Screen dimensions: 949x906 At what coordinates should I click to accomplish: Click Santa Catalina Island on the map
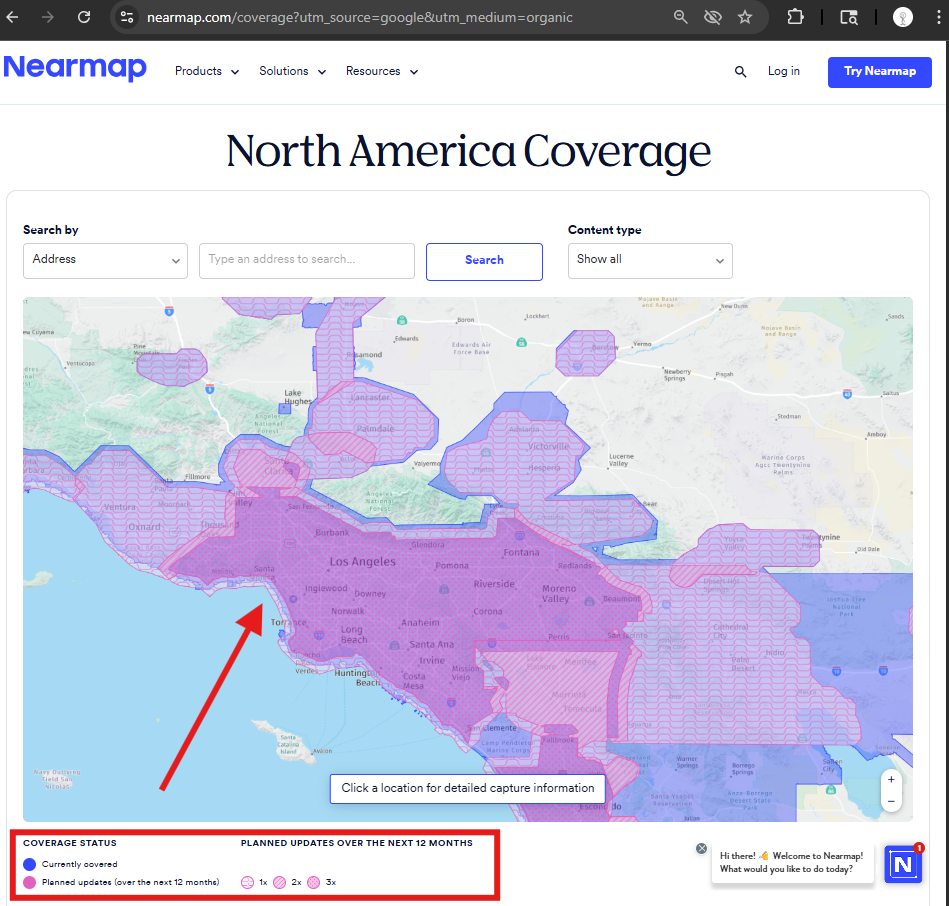click(289, 744)
